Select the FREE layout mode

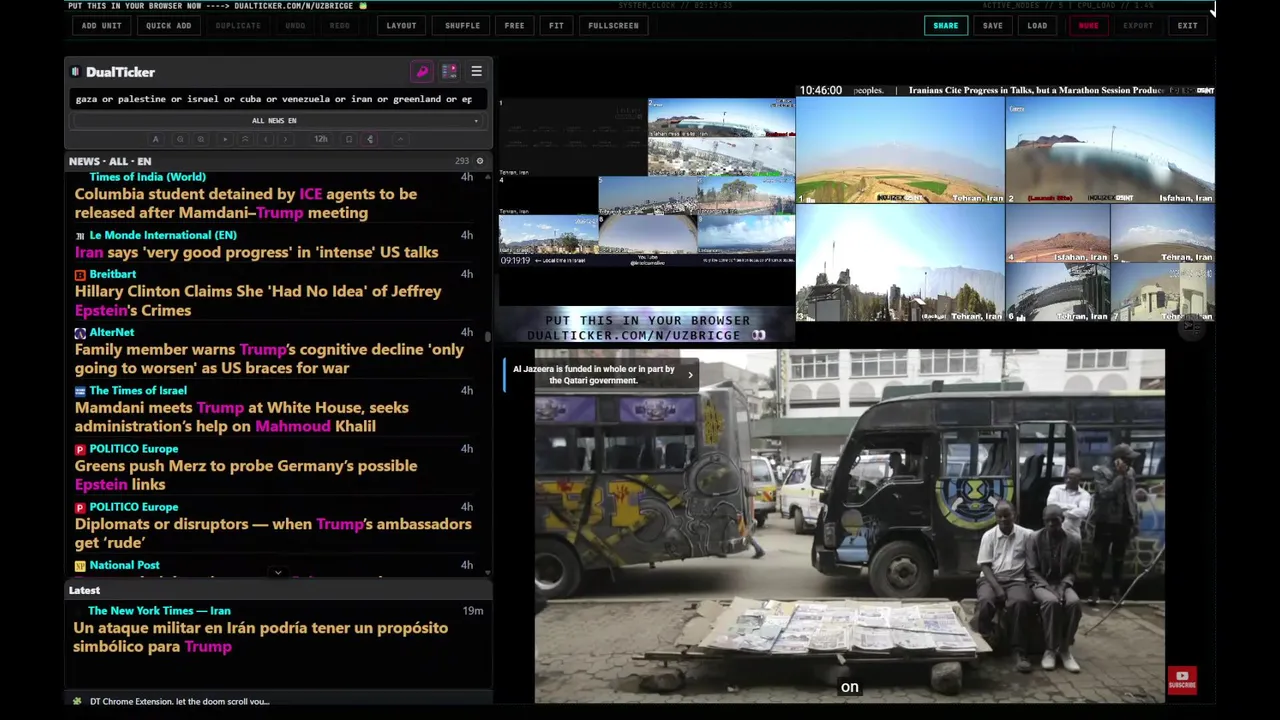[x=514, y=25]
